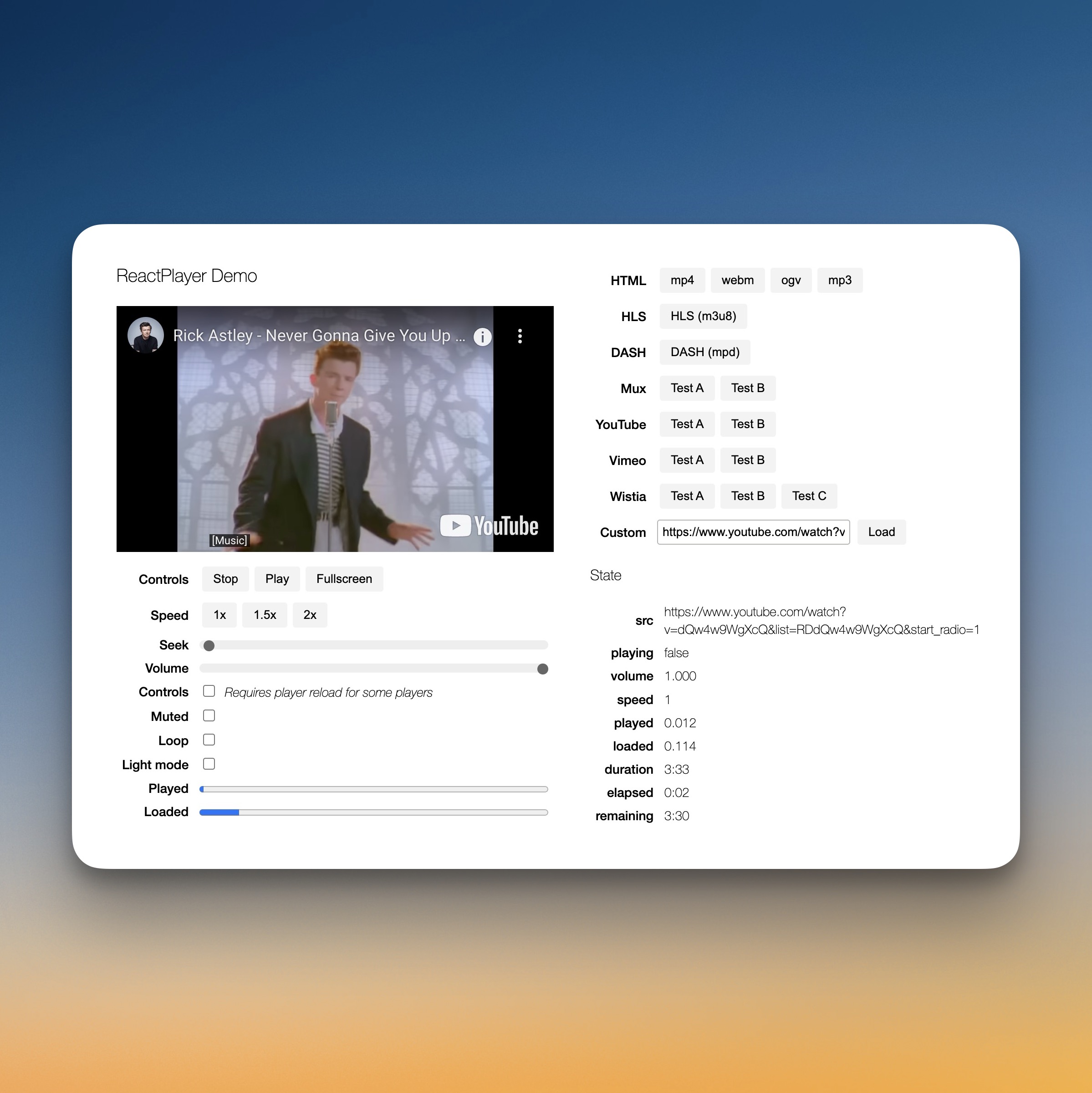Click the video info icon
Screen dimensions: 1092x1093
point(482,337)
